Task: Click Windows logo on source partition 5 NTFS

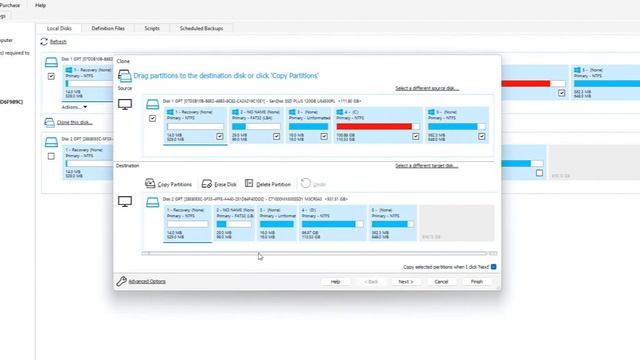Action: click(431, 112)
